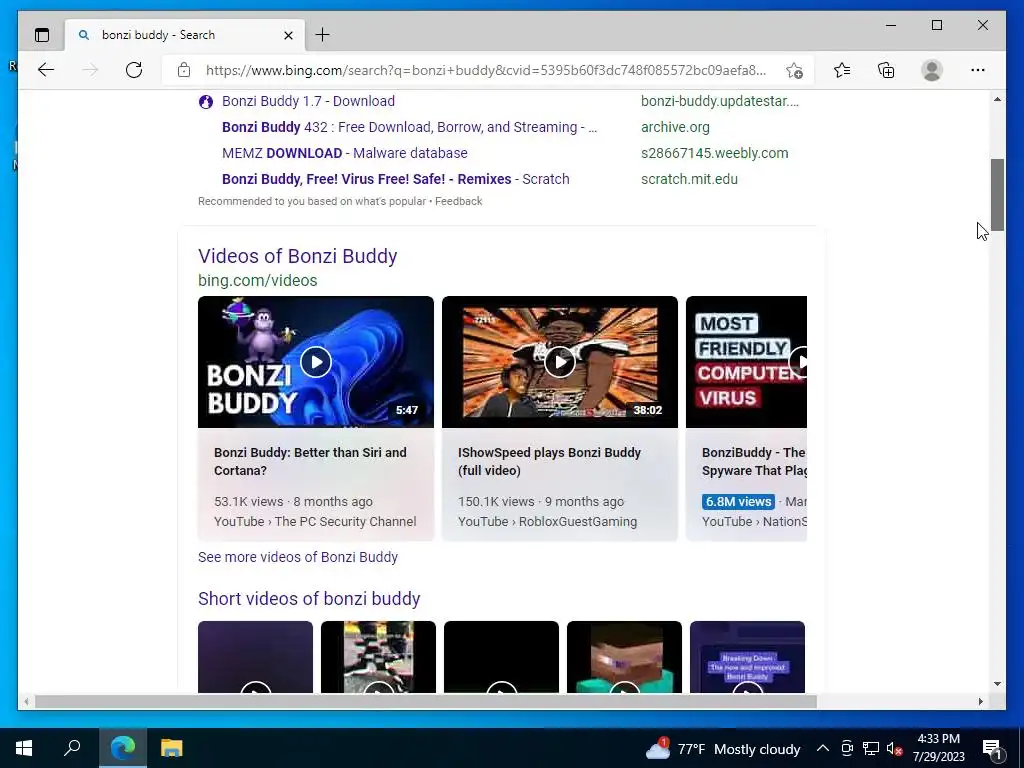Open the Collections icon
1024x768 pixels.
point(886,70)
